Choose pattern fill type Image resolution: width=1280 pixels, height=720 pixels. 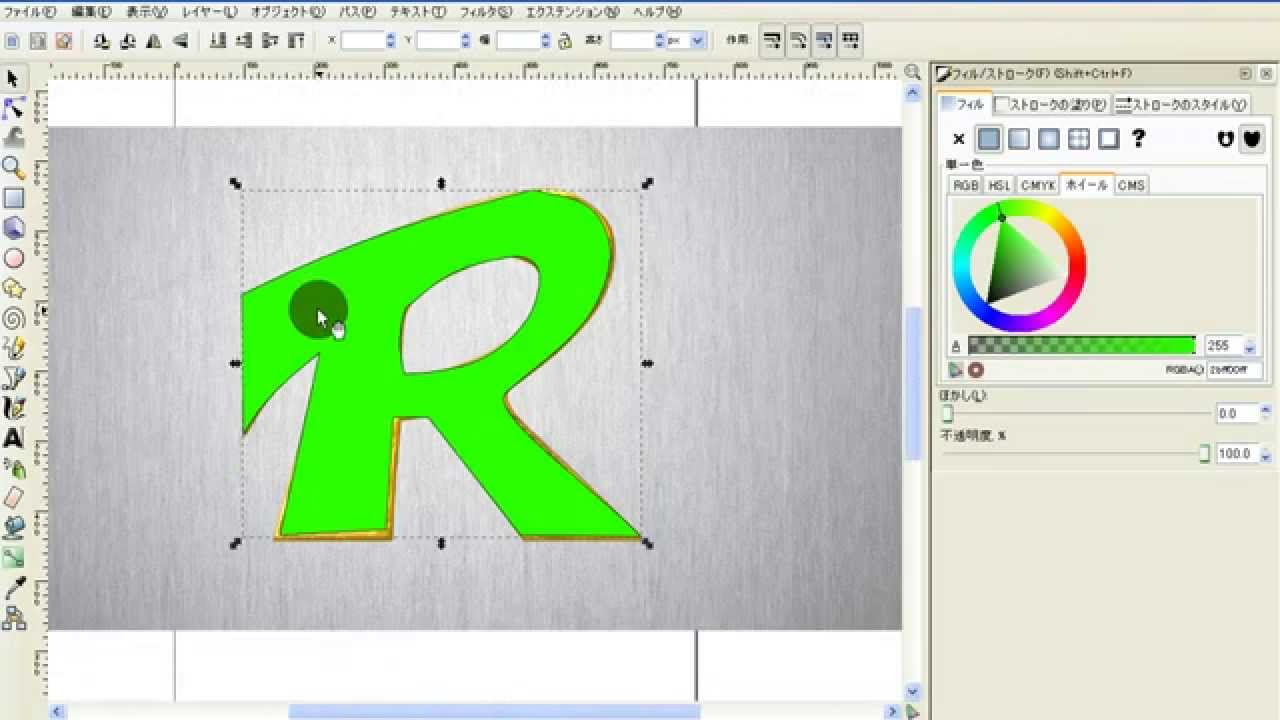point(1078,139)
